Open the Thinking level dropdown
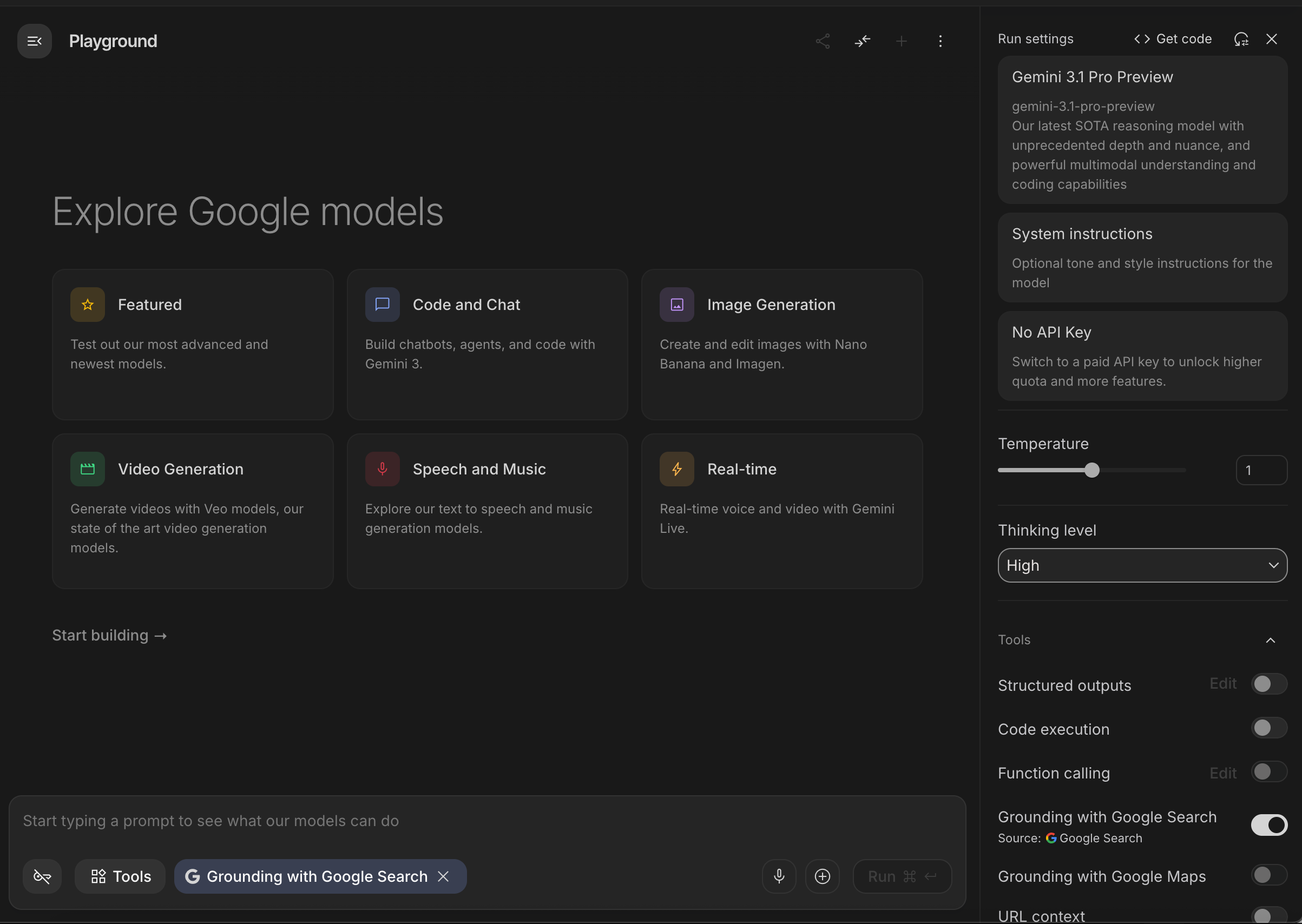1302x924 pixels. click(x=1142, y=565)
